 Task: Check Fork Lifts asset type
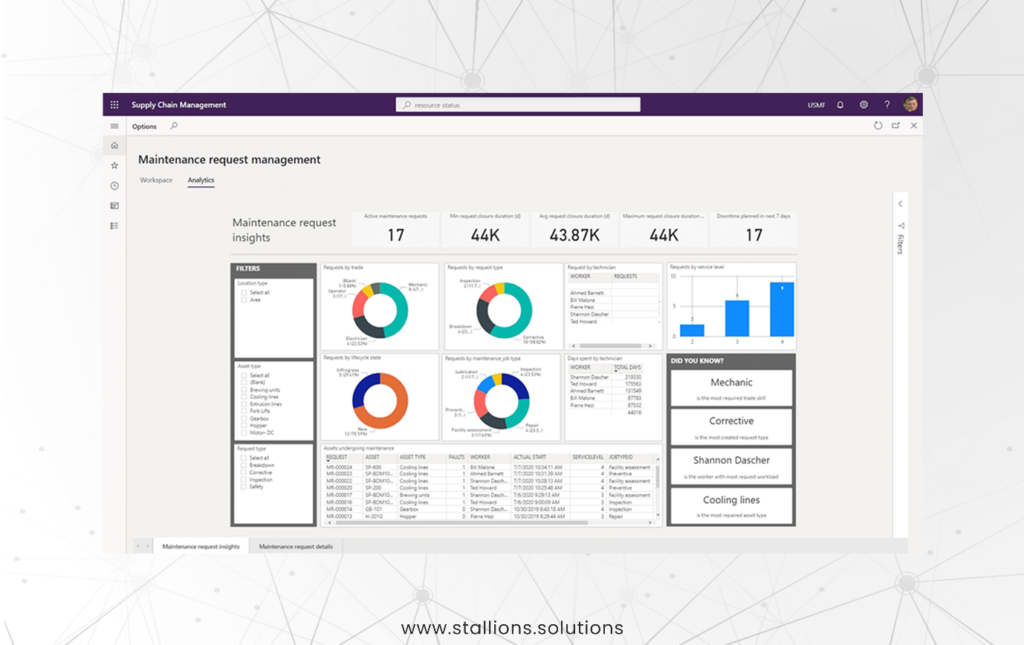(244, 411)
